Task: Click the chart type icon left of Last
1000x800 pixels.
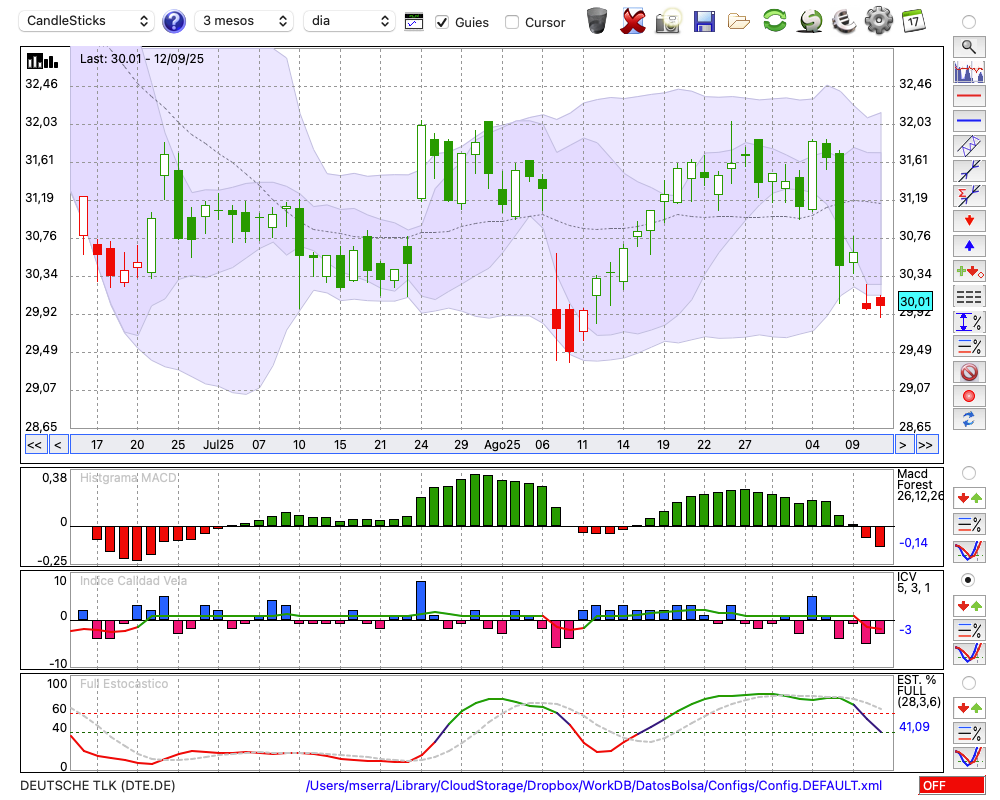Action: (42, 61)
